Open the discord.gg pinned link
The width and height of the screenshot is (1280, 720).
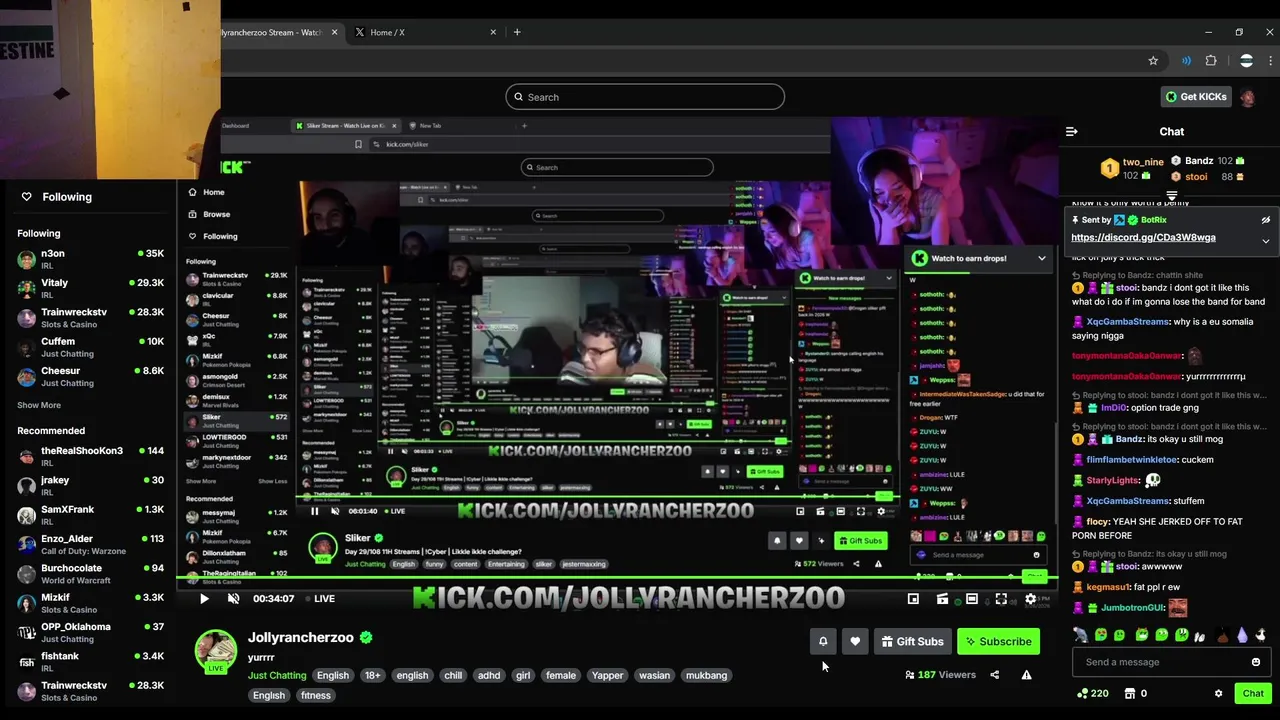click(1143, 238)
